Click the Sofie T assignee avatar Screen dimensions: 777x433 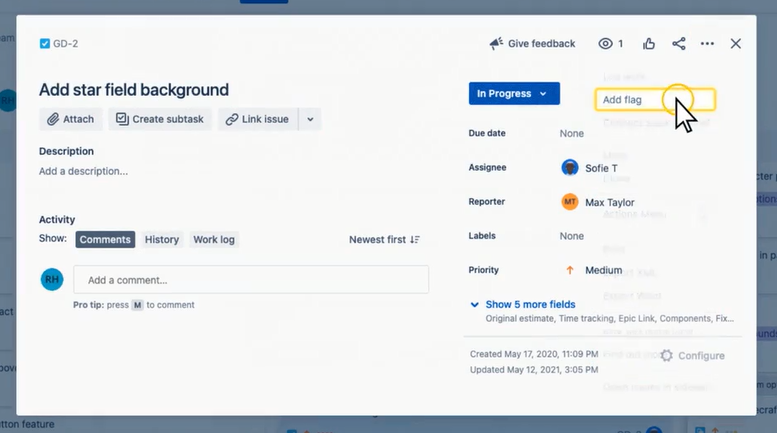(x=570, y=167)
